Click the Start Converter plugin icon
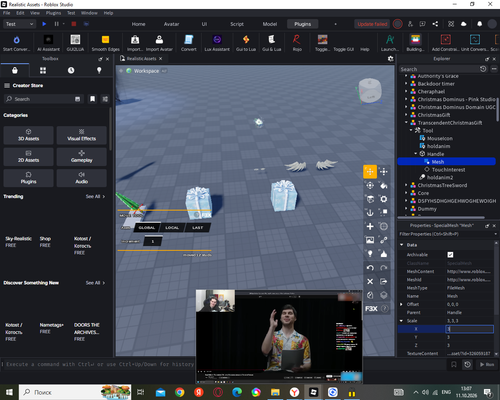The height and width of the screenshot is (400, 500). pos(16,40)
